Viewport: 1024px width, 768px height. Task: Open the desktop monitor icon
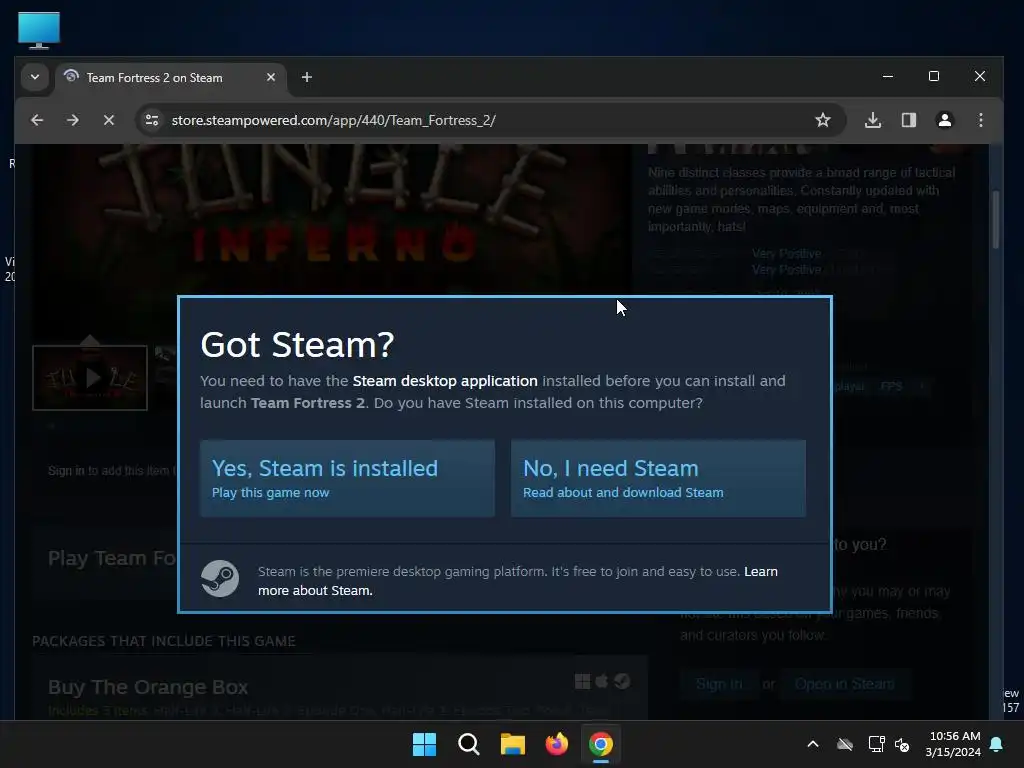[39, 30]
